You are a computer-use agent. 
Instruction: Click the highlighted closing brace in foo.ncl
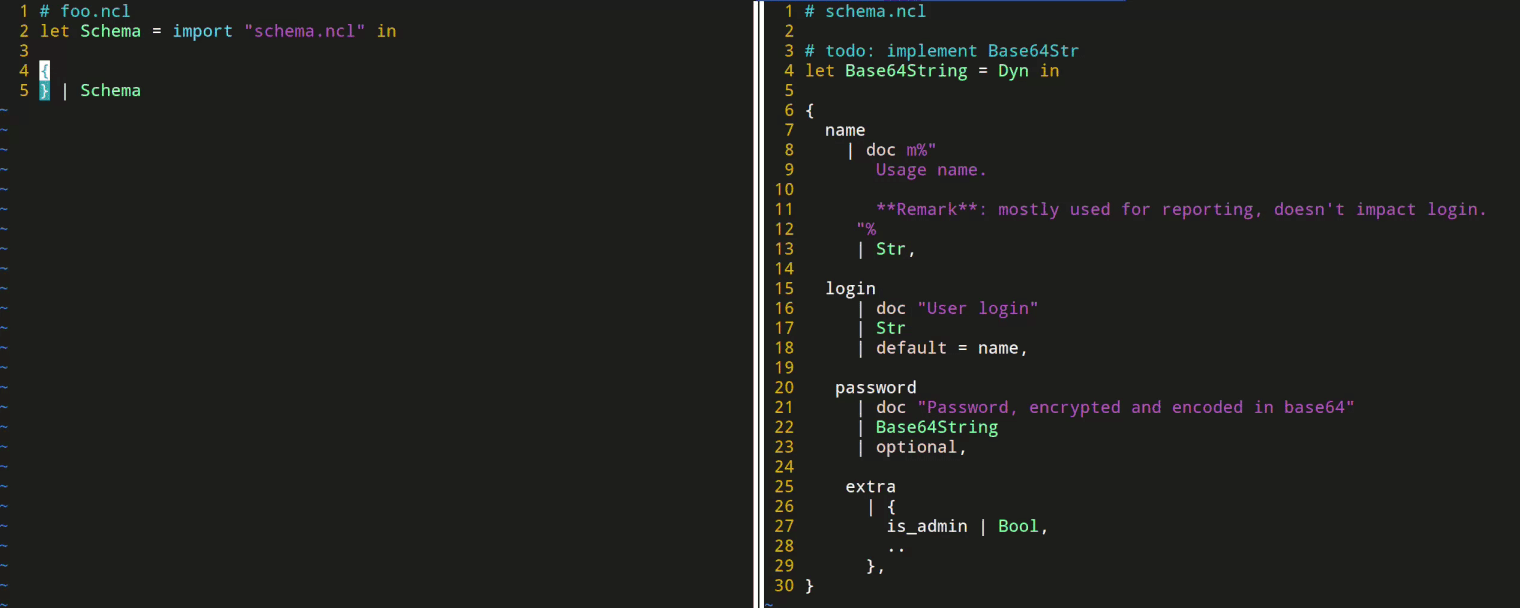(44, 91)
